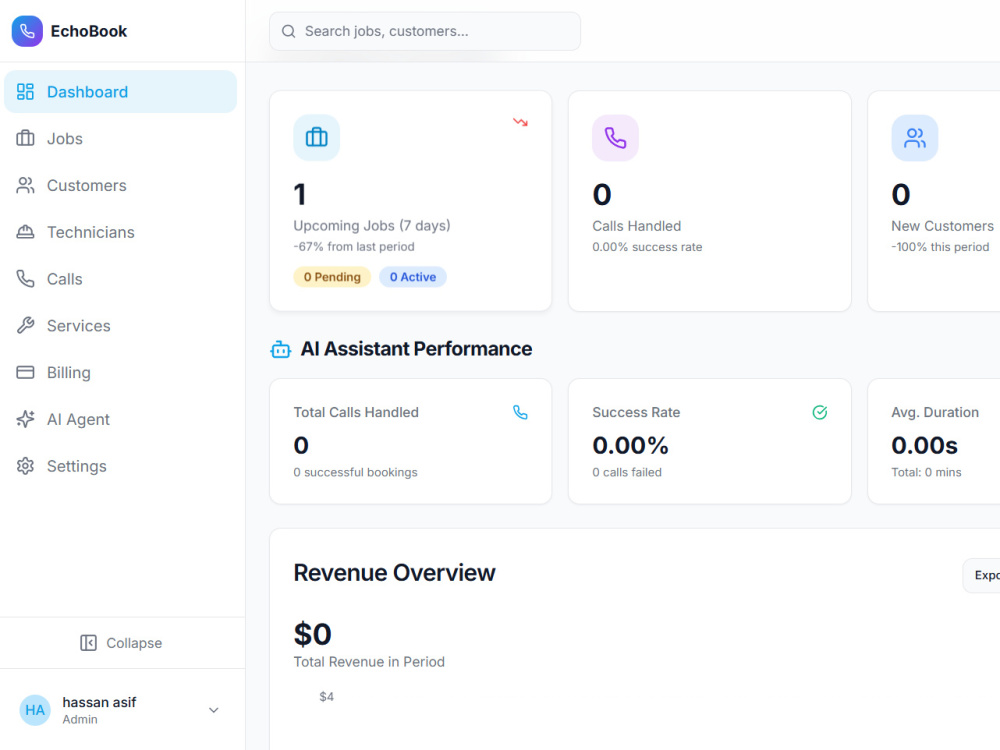Viewport: 1000px width, 750px height.
Task: Click the Upcoming Jobs (7 days) label
Action: [x=372, y=226]
